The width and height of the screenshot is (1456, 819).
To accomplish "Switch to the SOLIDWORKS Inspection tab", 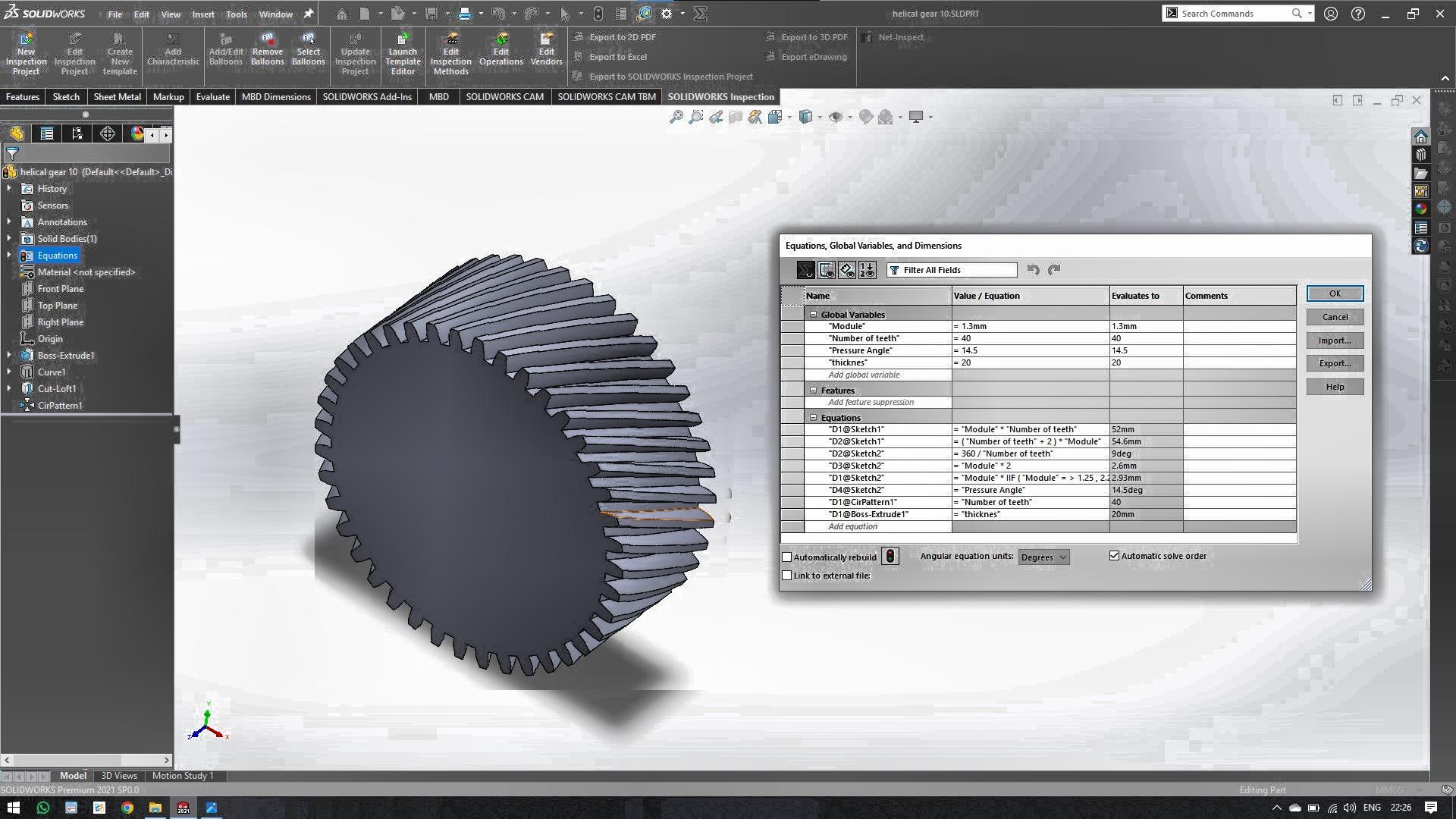I will (x=721, y=96).
